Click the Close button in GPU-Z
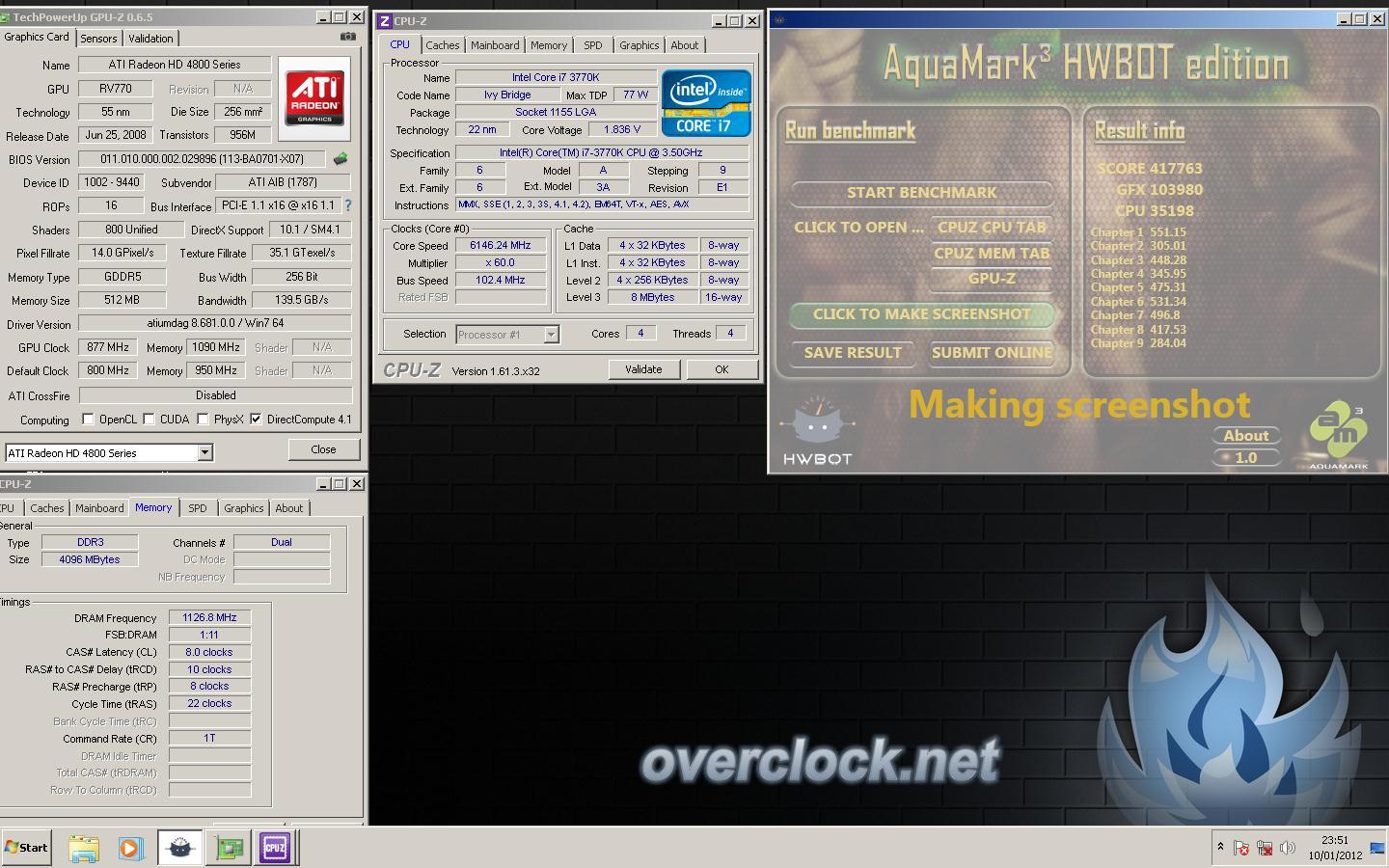 pos(323,449)
